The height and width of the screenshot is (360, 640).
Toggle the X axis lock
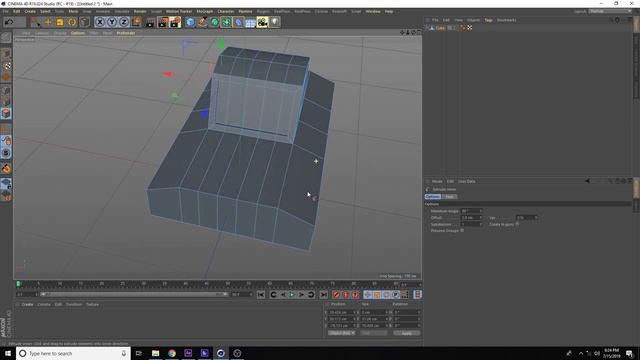[x=100, y=22]
